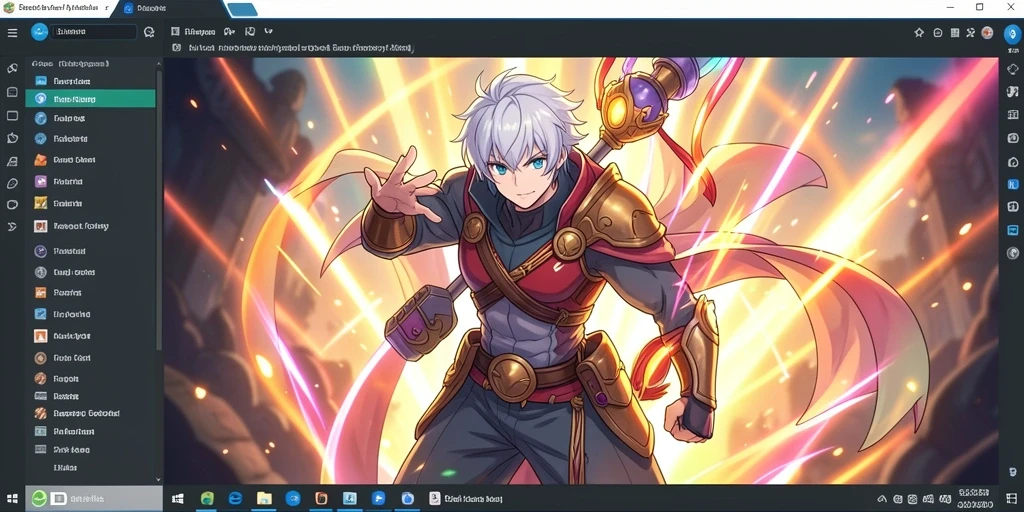Viewport: 1024px width, 512px height.
Task: Open the sidebar item with the purple square icon
Action: point(40,182)
